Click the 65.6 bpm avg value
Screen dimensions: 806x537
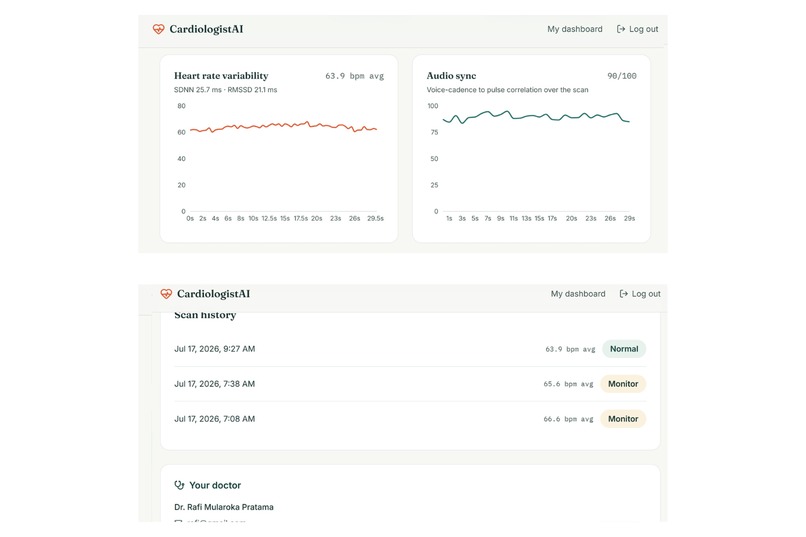[568, 384]
